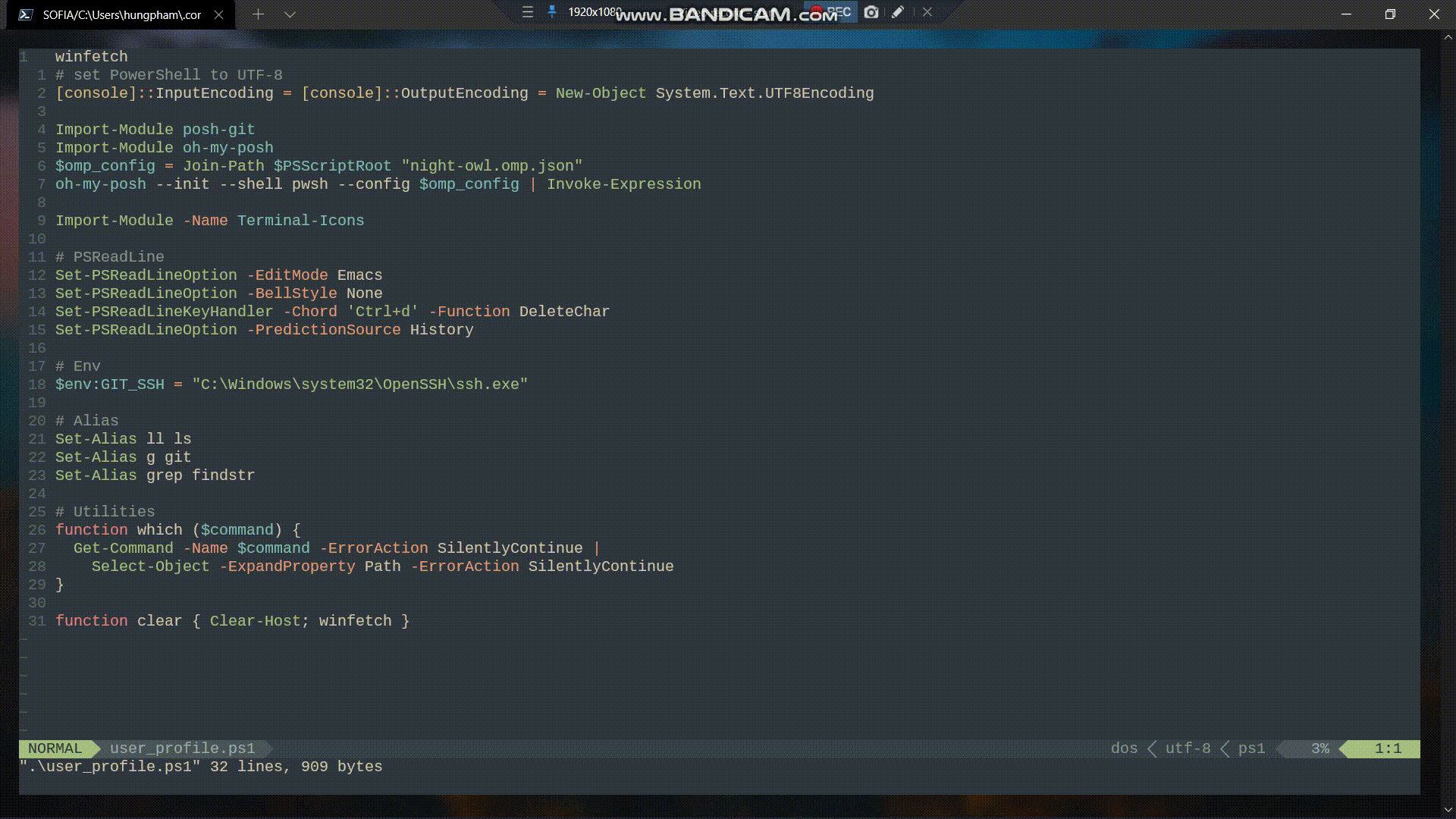Viewport: 1456px width, 819px height.
Task: Open the tab dropdown chevron
Action: click(290, 14)
